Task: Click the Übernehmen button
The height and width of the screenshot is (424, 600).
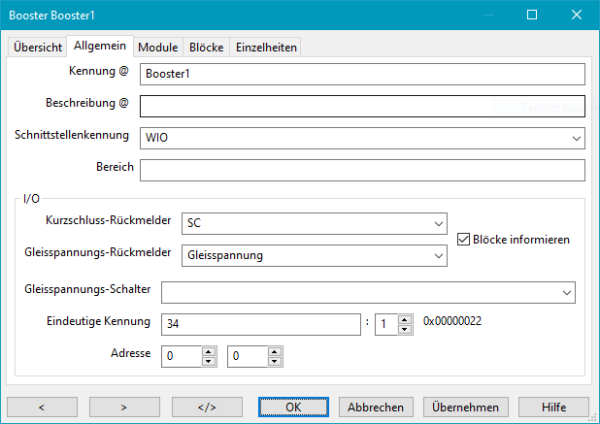Action: tap(465, 407)
